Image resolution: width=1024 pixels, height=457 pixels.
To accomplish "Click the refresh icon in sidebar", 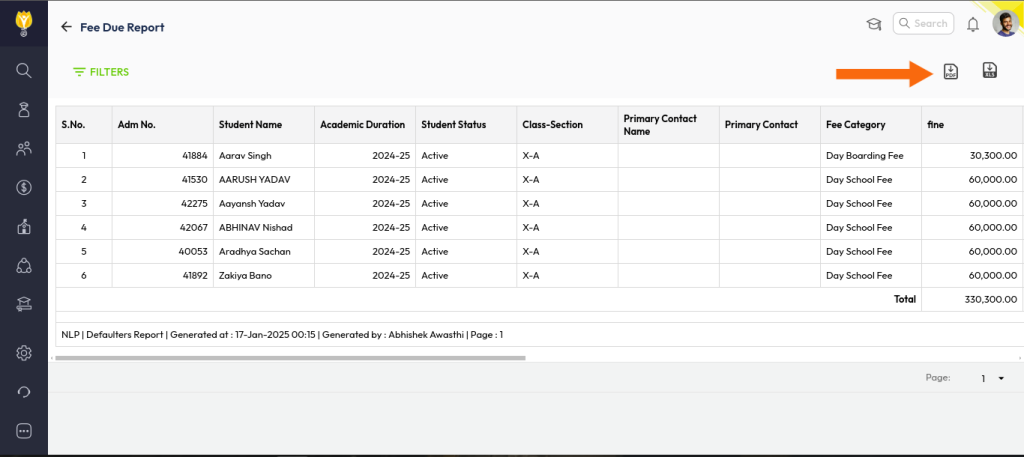I will coord(24,391).
